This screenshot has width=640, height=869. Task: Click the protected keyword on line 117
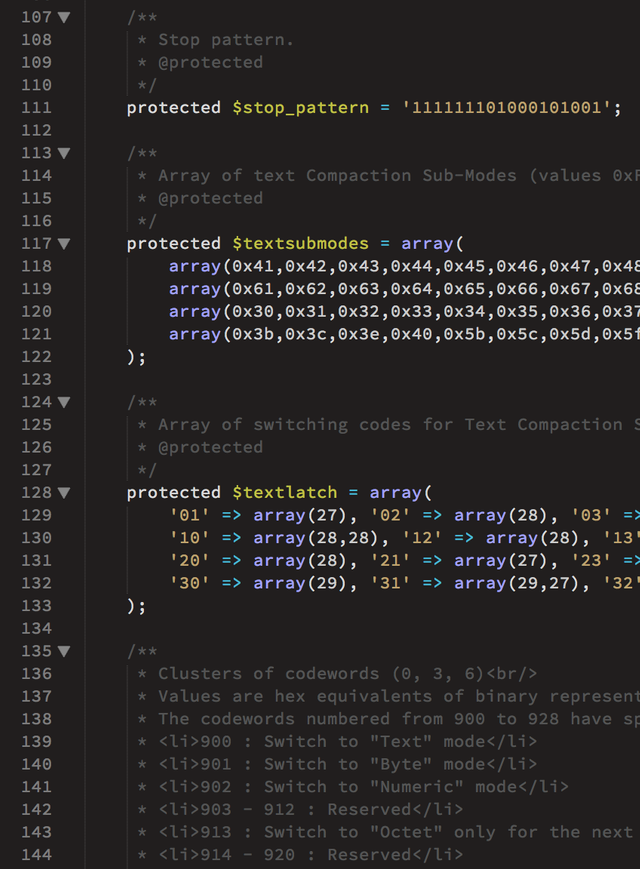173,243
